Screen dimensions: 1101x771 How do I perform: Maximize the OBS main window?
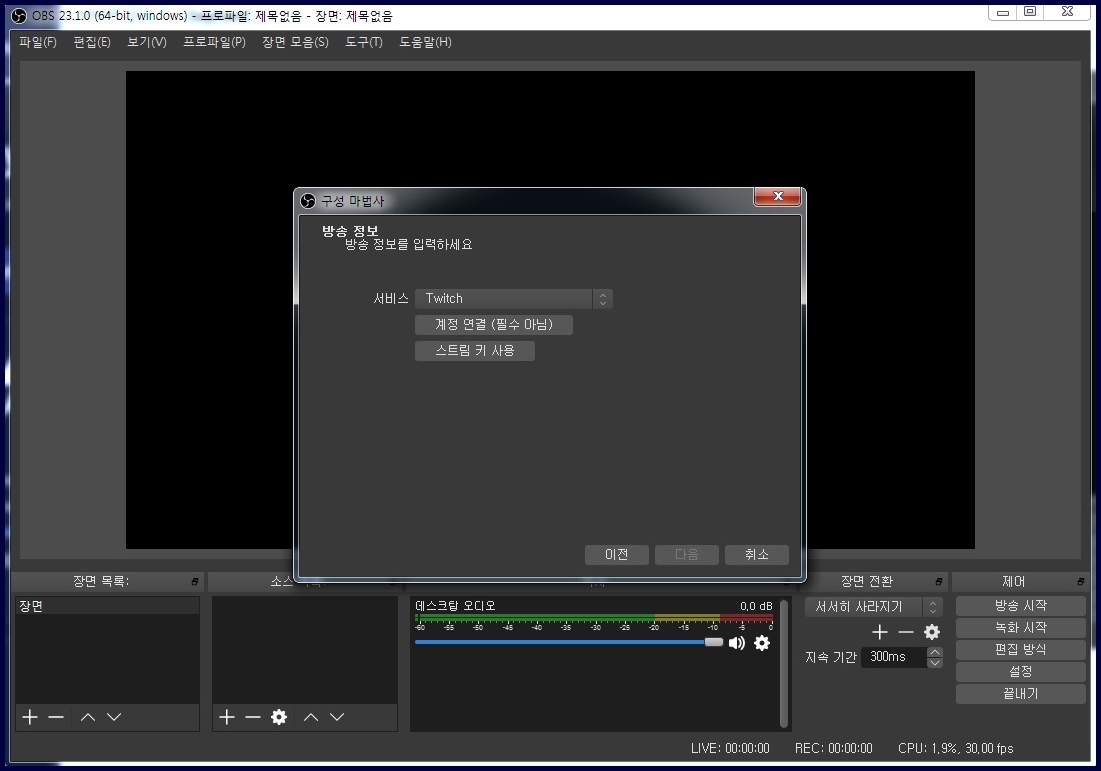1030,11
